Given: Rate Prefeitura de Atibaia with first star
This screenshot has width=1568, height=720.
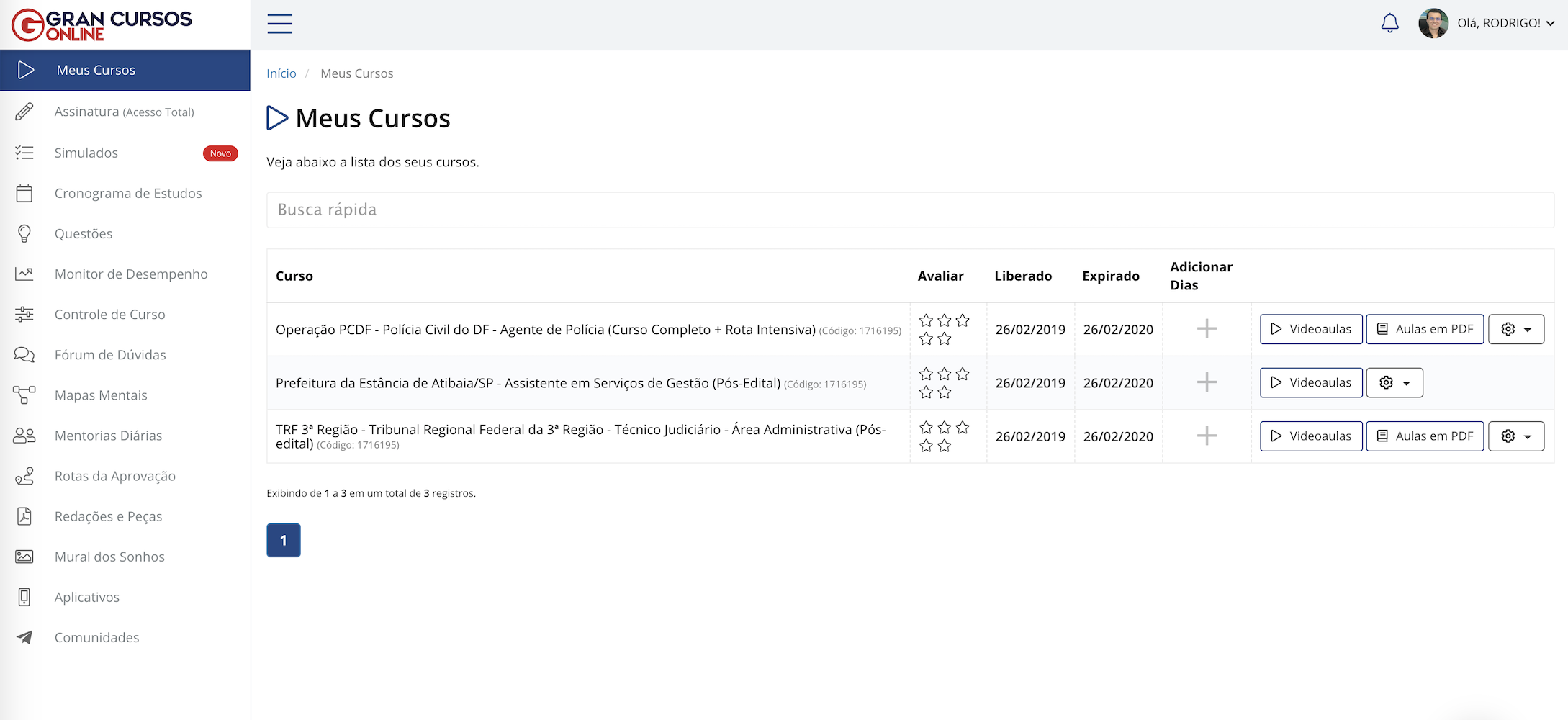Looking at the screenshot, I should 927,374.
